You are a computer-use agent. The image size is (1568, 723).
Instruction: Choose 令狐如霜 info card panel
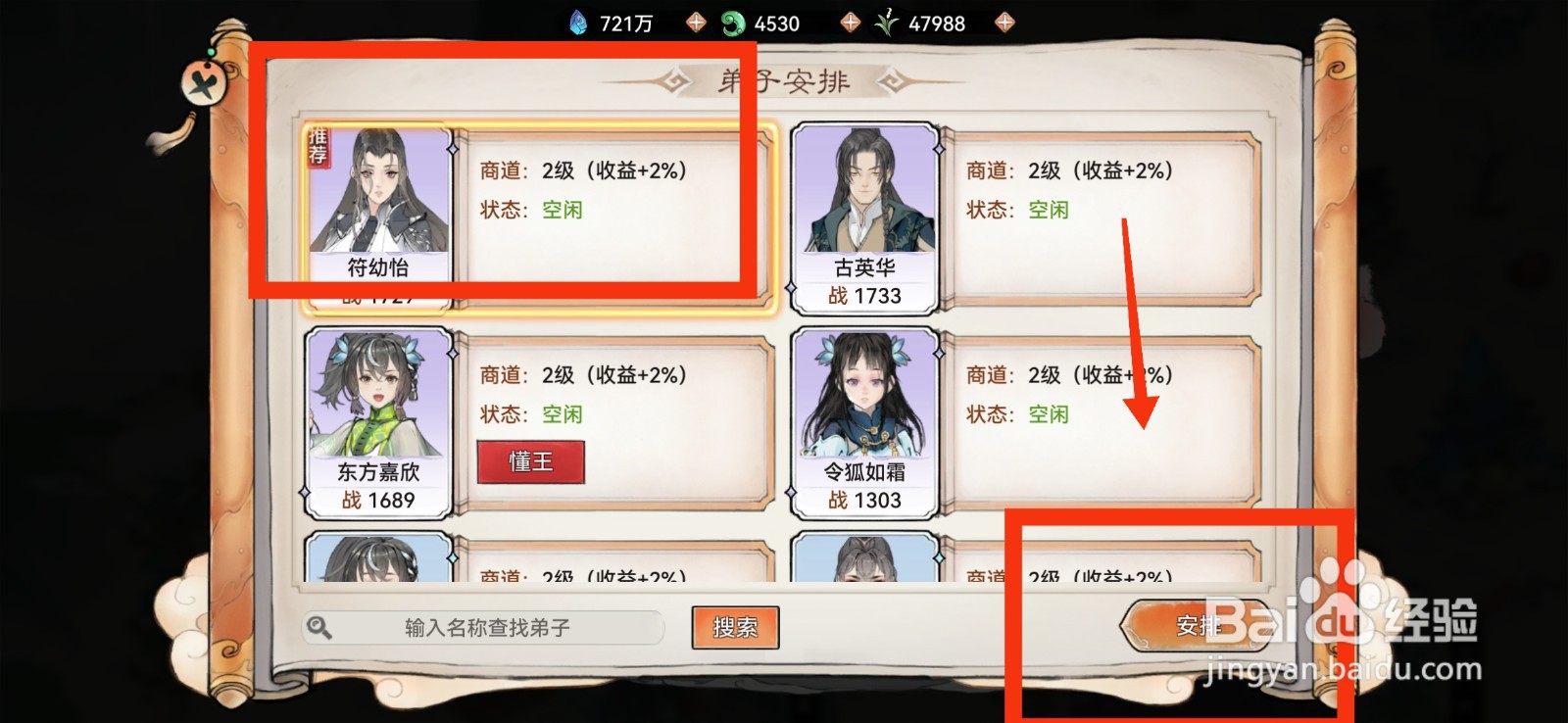[1101, 422]
